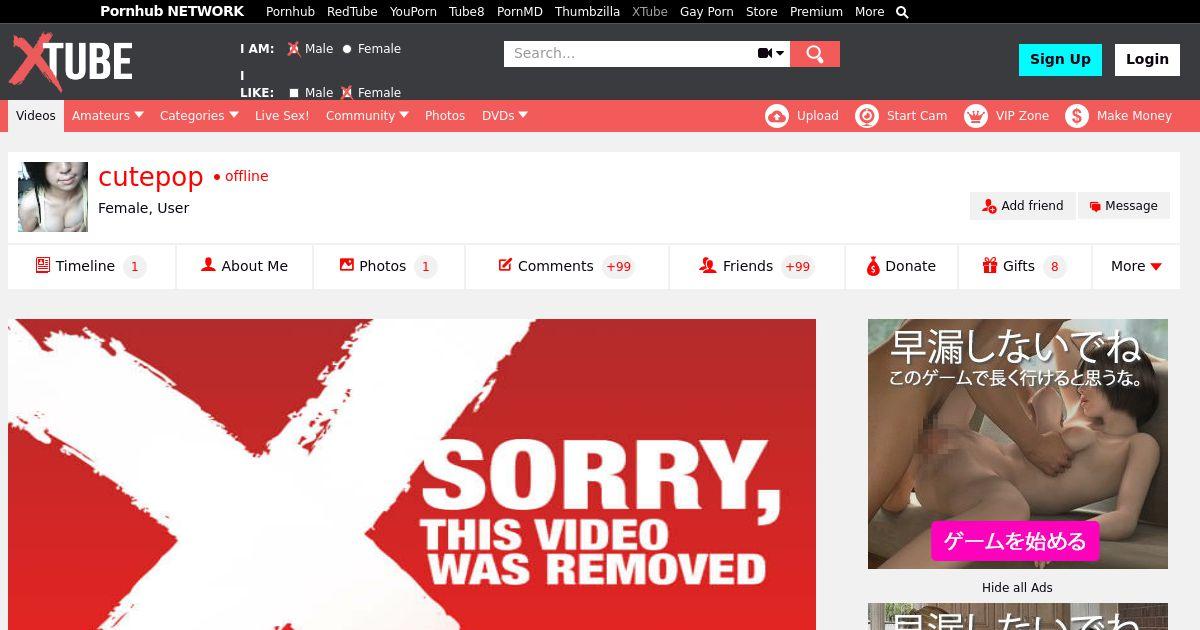Click the Comments pencil icon
The height and width of the screenshot is (630, 1200).
tap(505, 265)
